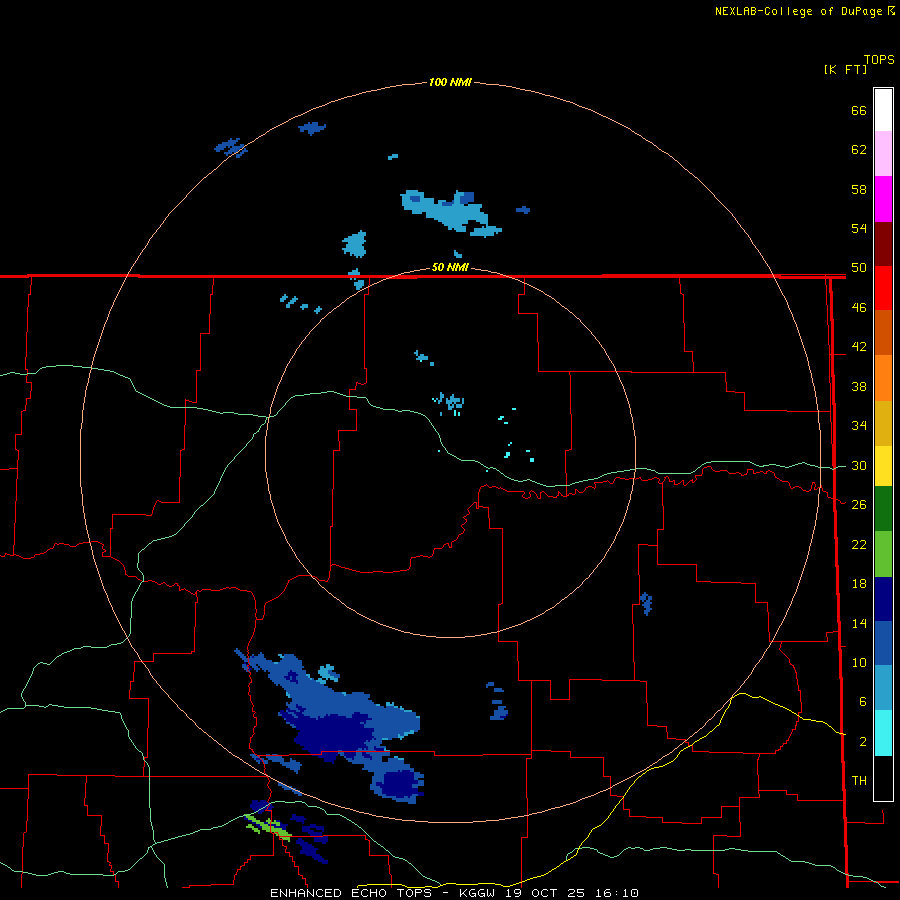This screenshot has width=900, height=900.
Task: Click the "62" legend label
Action: tap(859, 150)
